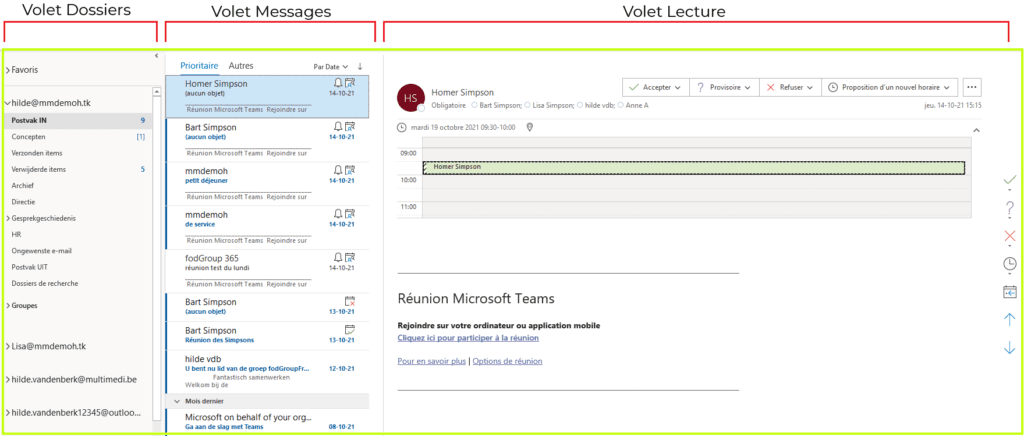Expand the Favoris folder group
Viewport: 1024px width, 436px height.
pos(8,70)
